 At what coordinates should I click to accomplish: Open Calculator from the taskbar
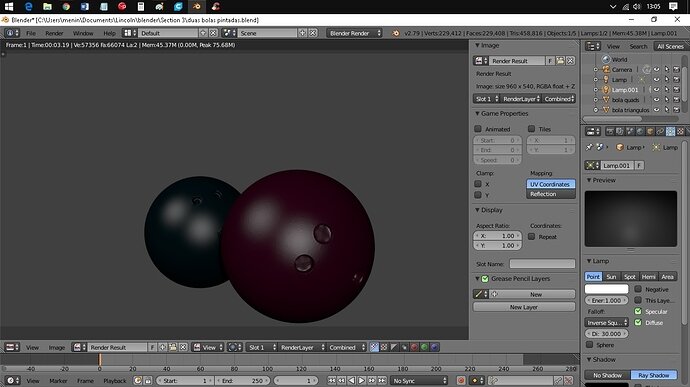(141, 7)
